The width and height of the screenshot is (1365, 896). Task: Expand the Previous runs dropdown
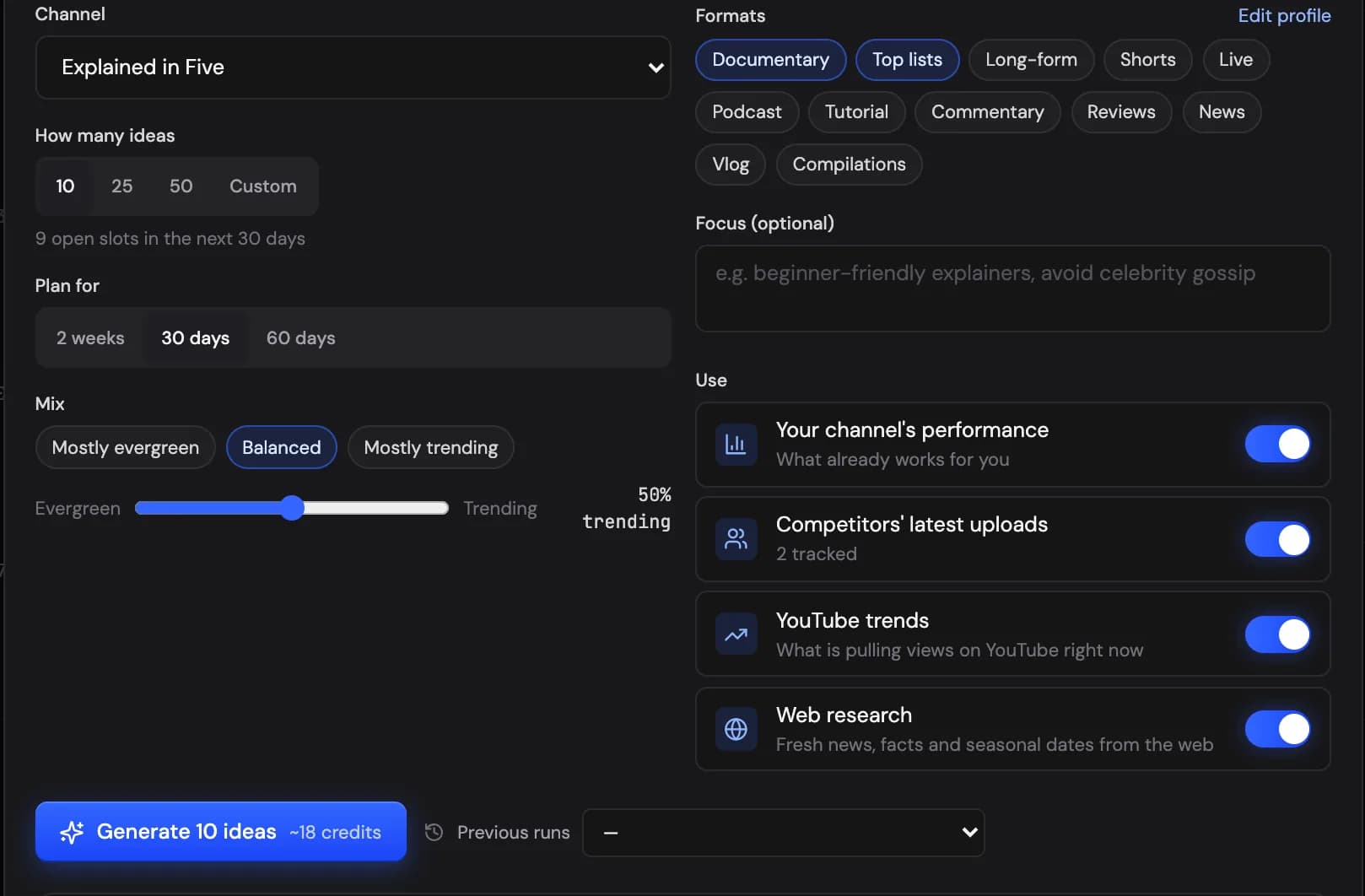783,833
